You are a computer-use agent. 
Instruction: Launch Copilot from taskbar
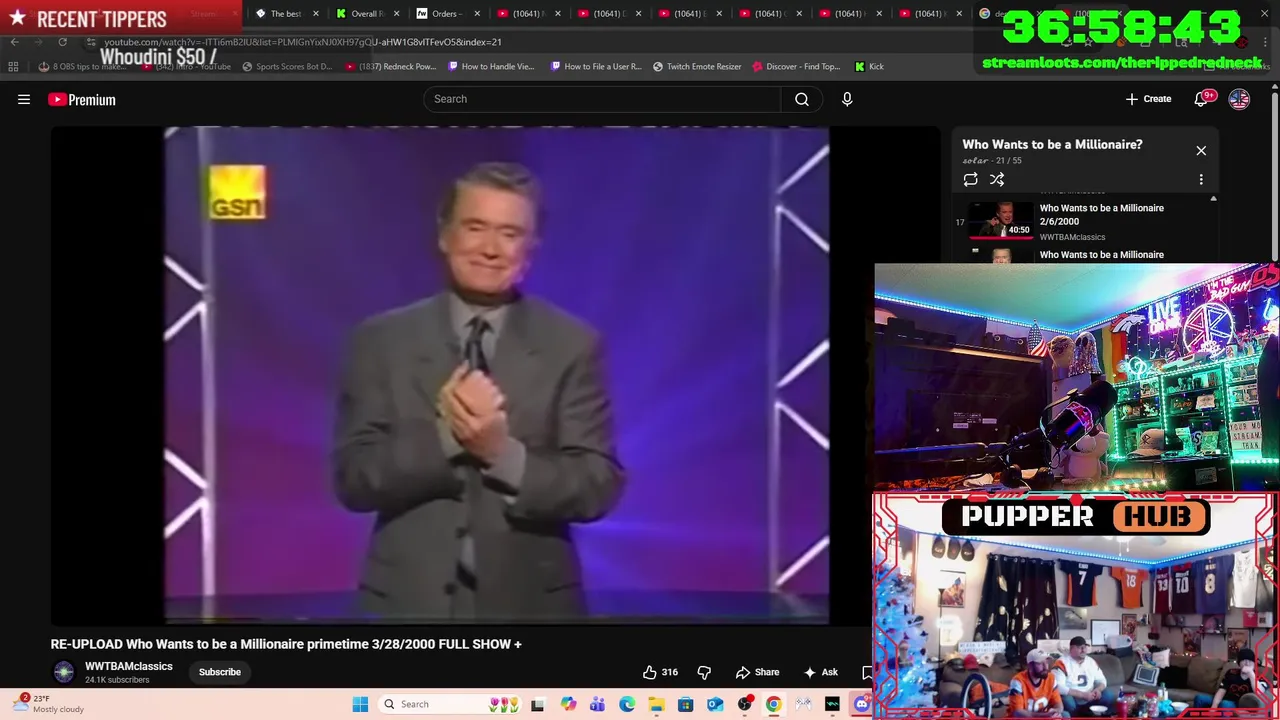pyautogui.click(x=568, y=704)
